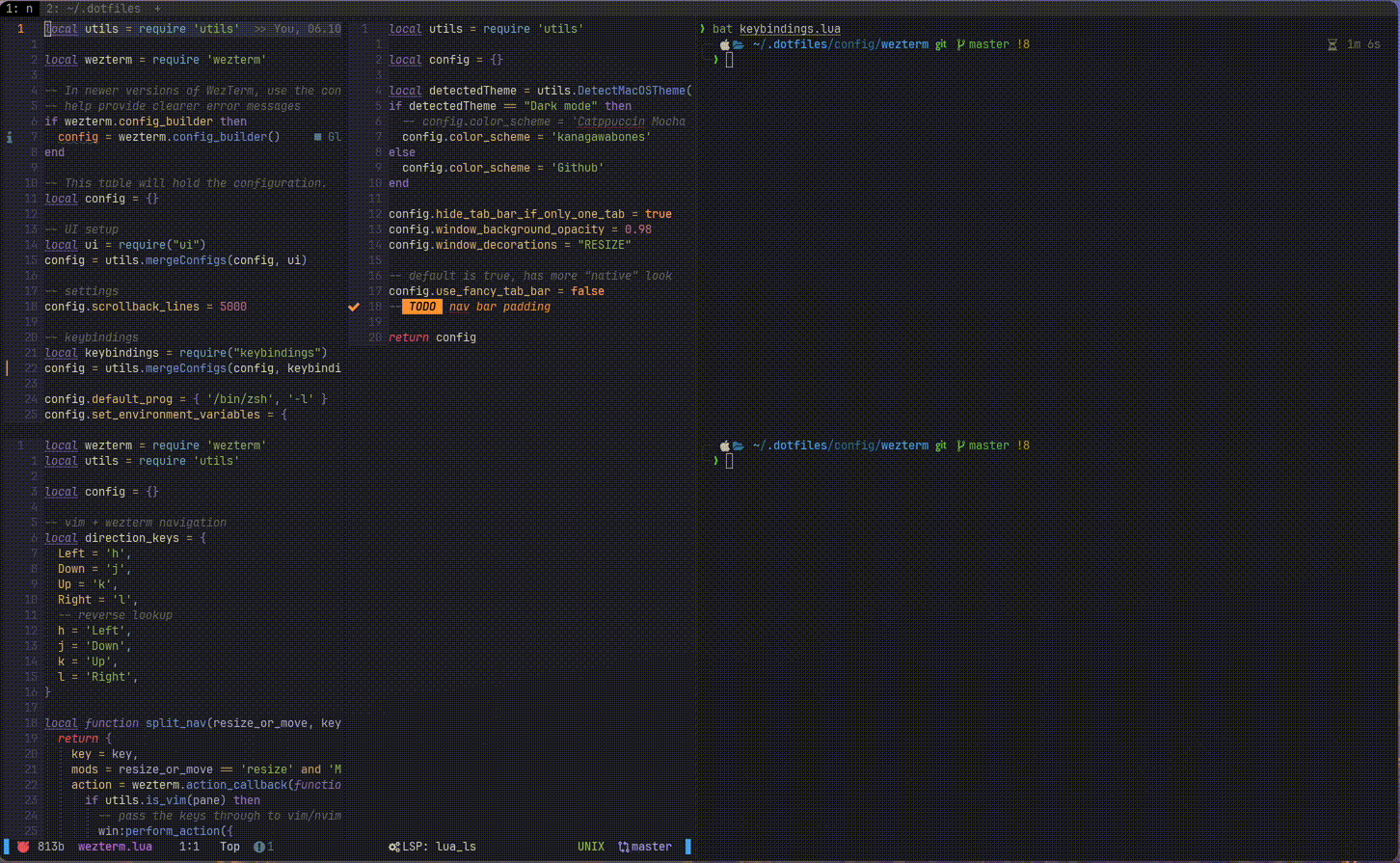Click the 'config.default_prog' line
The width and height of the screenshot is (1400, 863).
point(186,399)
